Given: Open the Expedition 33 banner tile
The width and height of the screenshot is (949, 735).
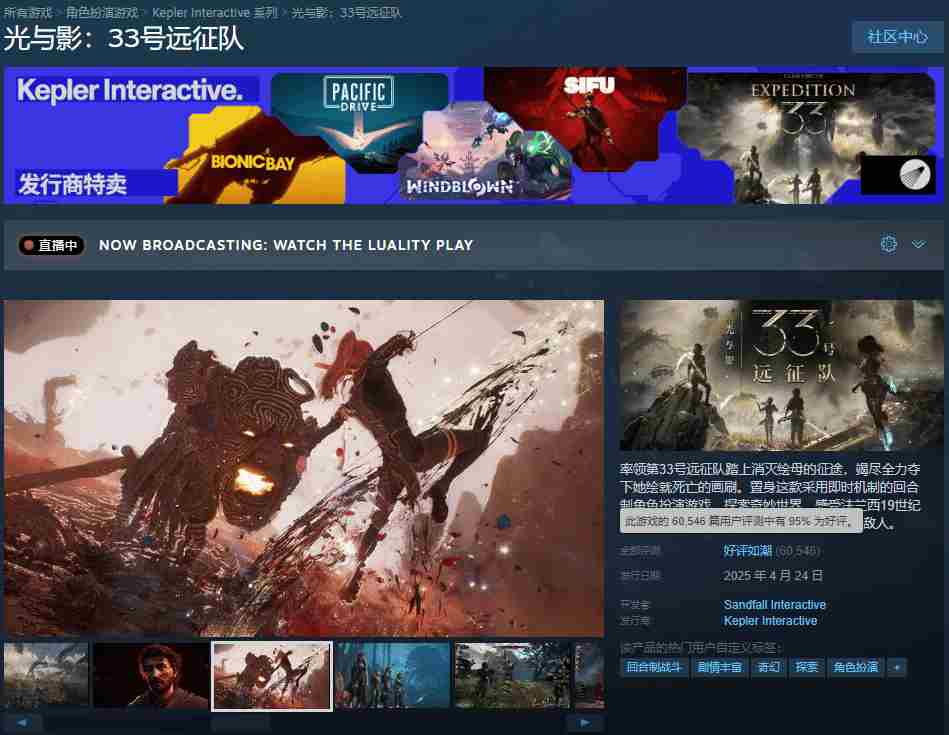Looking at the screenshot, I should pos(805,138).
